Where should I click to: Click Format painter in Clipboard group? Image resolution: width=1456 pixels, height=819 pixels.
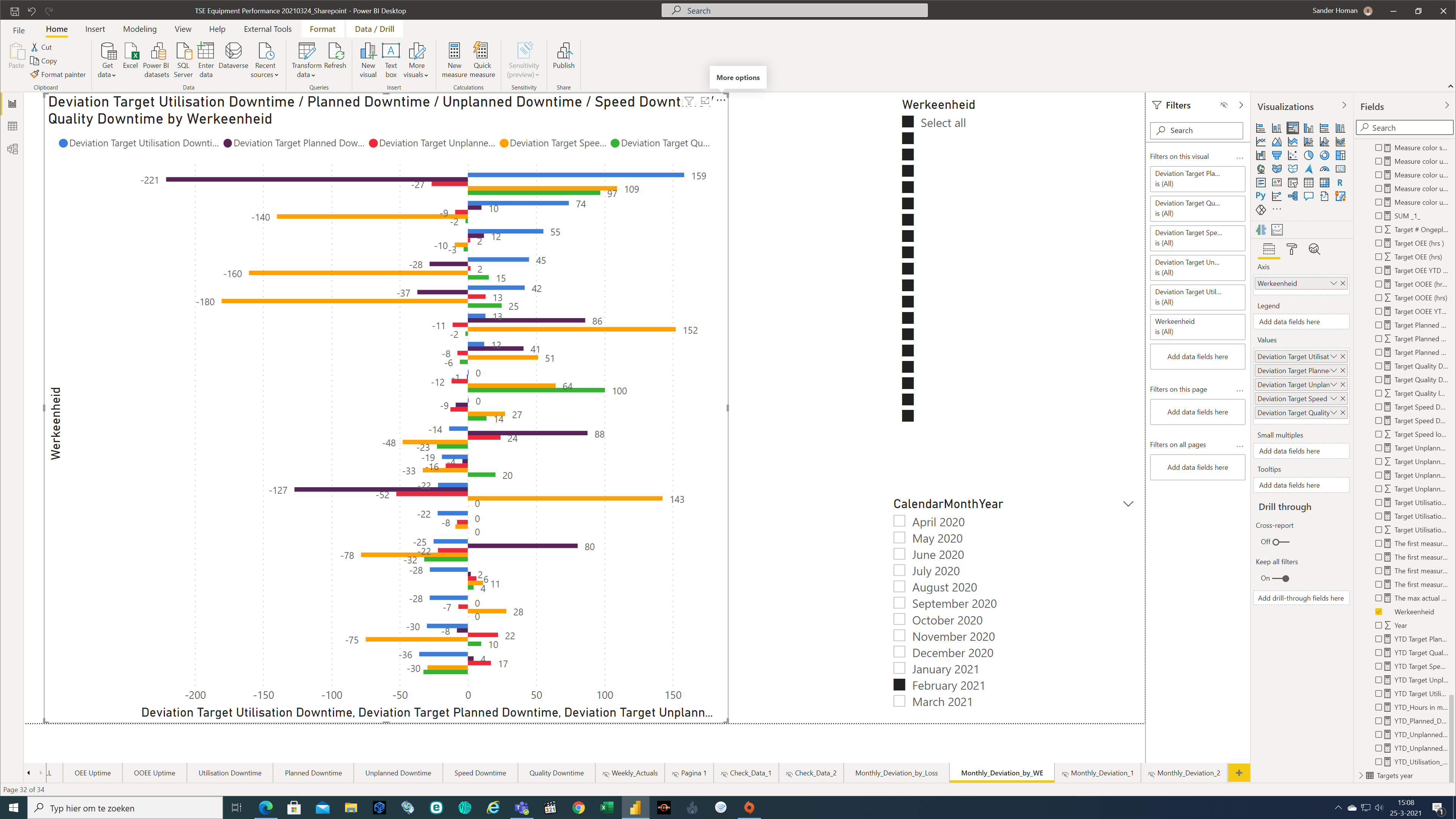[58, 75]
